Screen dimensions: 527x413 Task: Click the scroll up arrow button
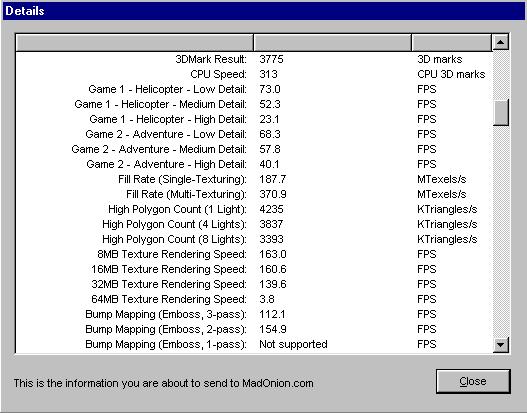[x=501, y=42]
